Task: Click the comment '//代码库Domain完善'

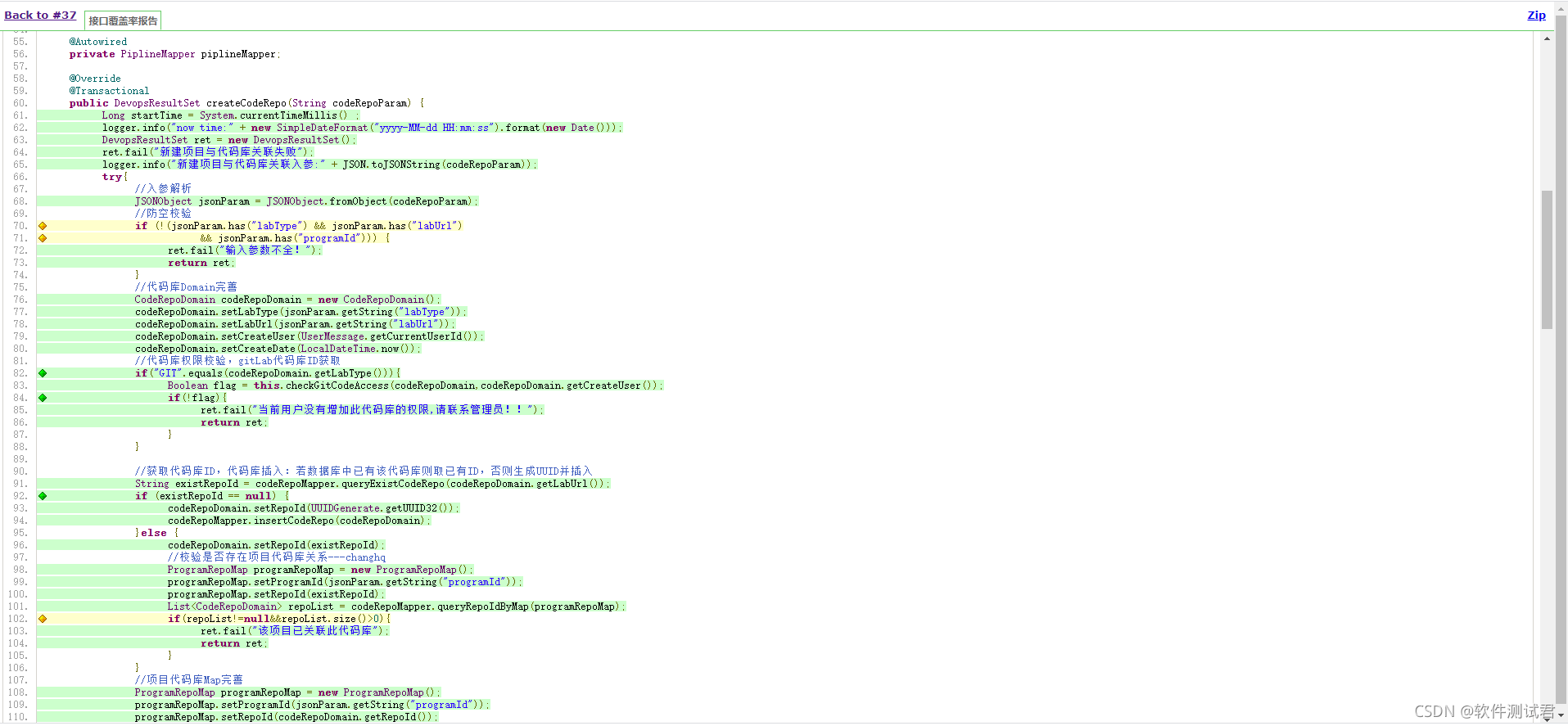Action: click(x=186, y=287)
